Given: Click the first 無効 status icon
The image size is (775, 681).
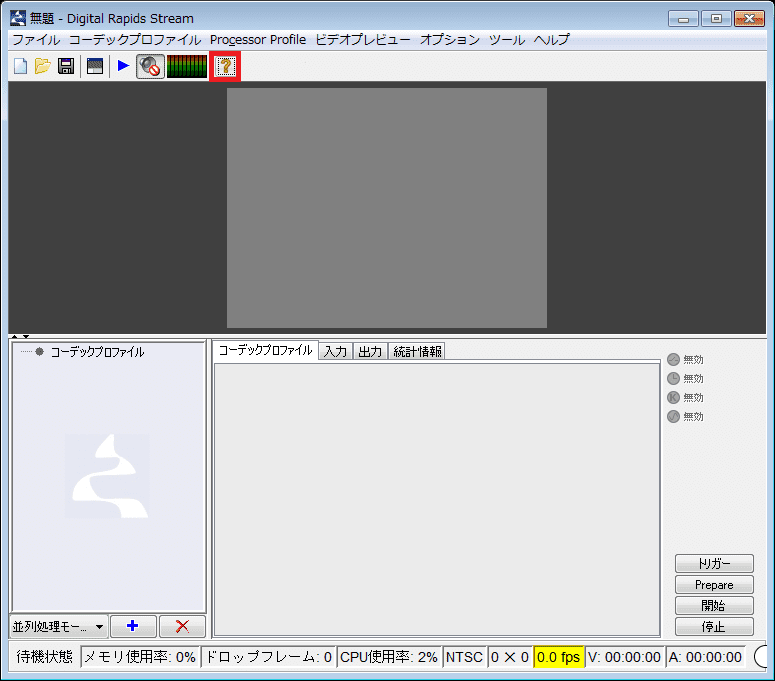Looking at the screenshot, I should pyautogui.click(x=673, y=359).
